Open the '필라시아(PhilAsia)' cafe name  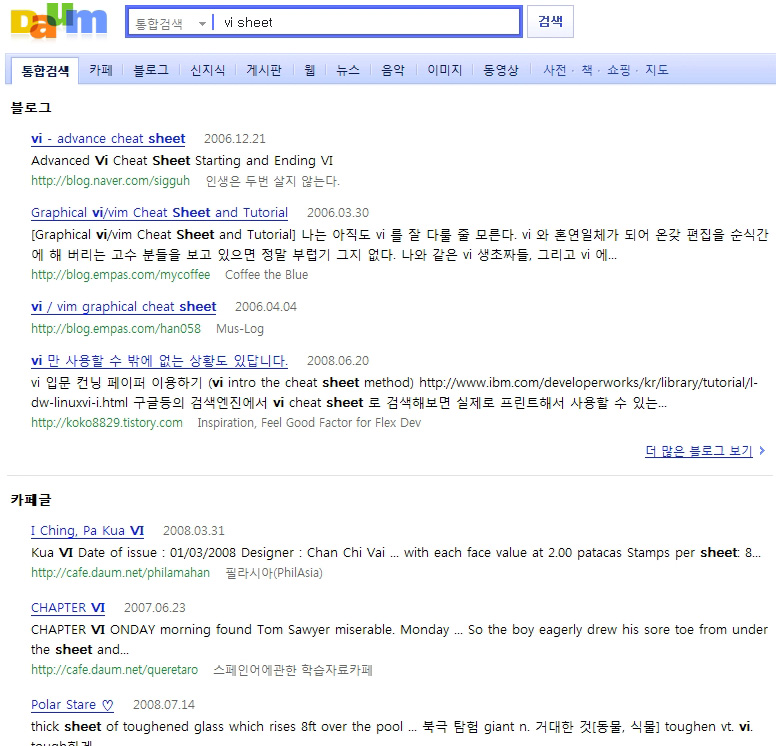pos(274,573)
